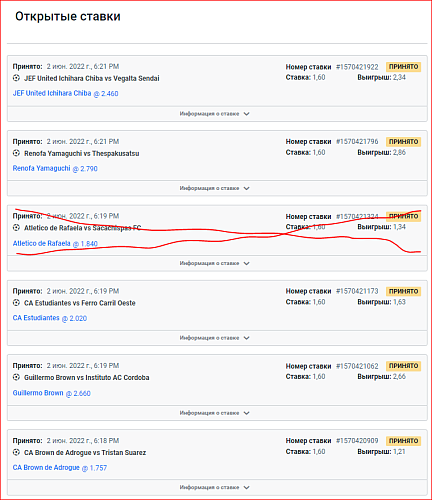Expand bet info for CA Estudiantes bet

tap(217, 338)
